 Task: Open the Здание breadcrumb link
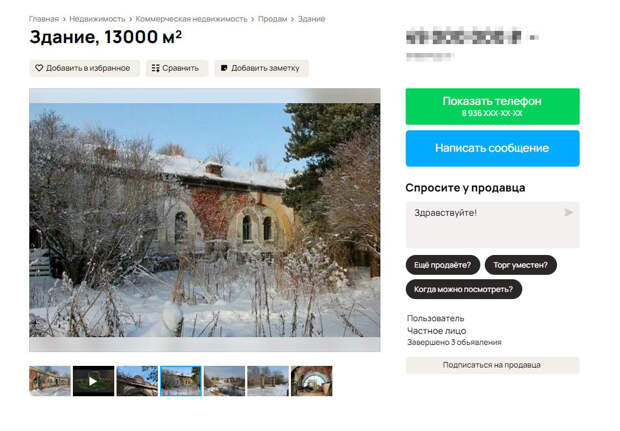pos(312,19)
